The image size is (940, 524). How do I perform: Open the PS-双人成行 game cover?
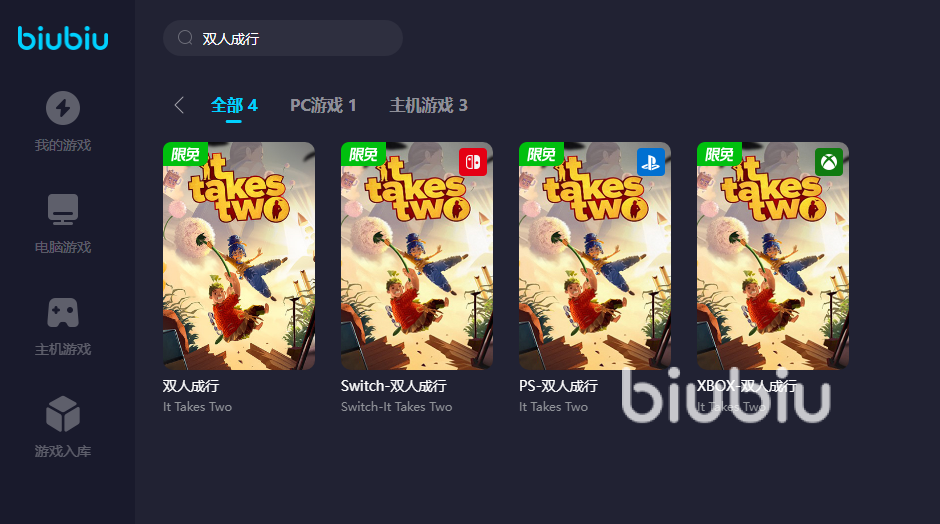click(x=595, y=256)
